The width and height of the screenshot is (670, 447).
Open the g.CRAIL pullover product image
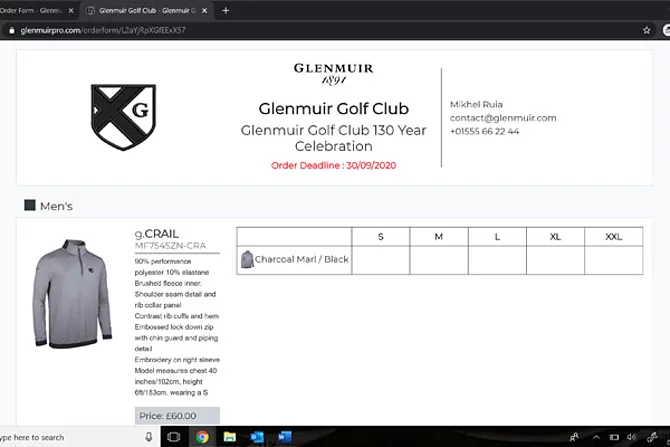point(72,294)
